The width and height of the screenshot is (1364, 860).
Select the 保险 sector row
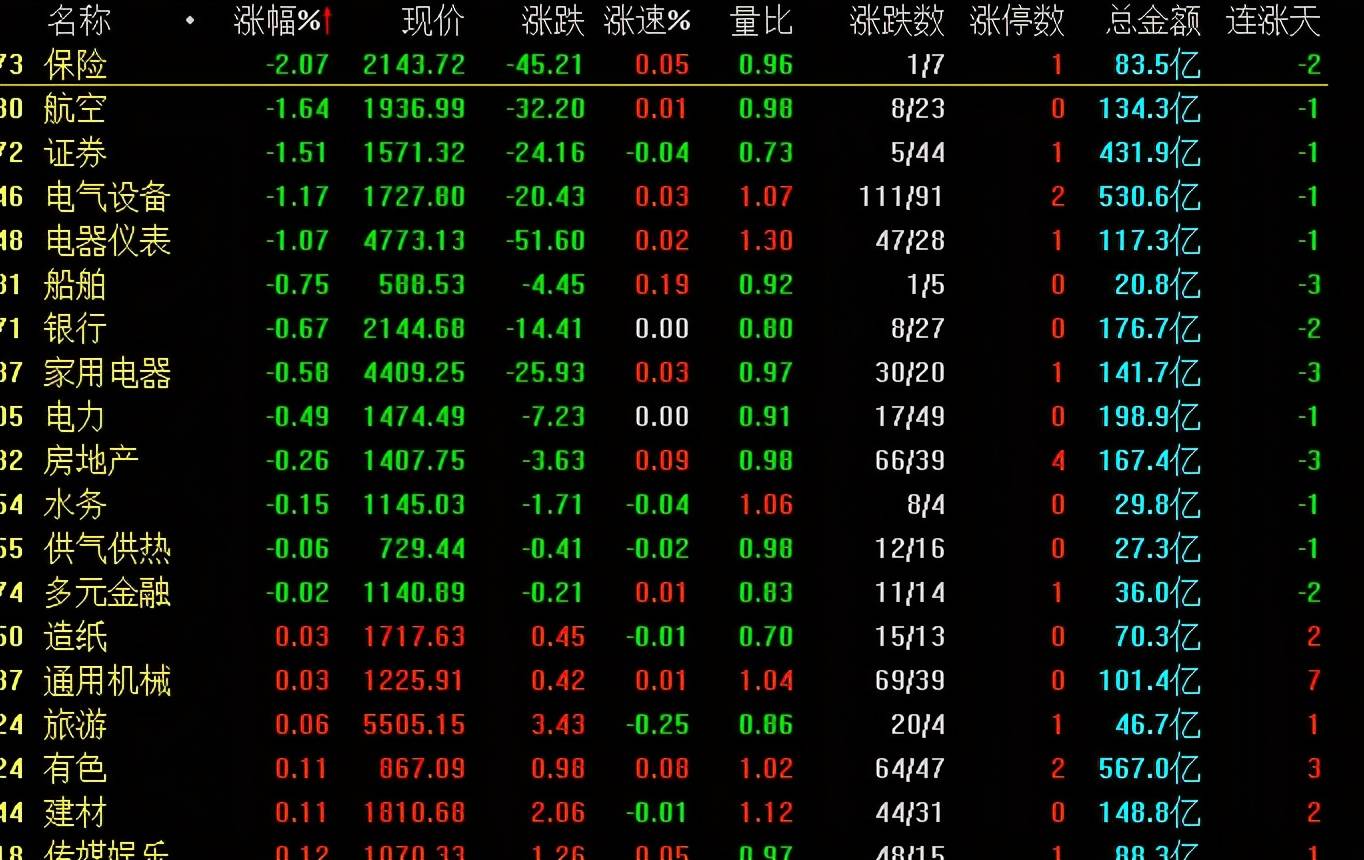[664, 65]
